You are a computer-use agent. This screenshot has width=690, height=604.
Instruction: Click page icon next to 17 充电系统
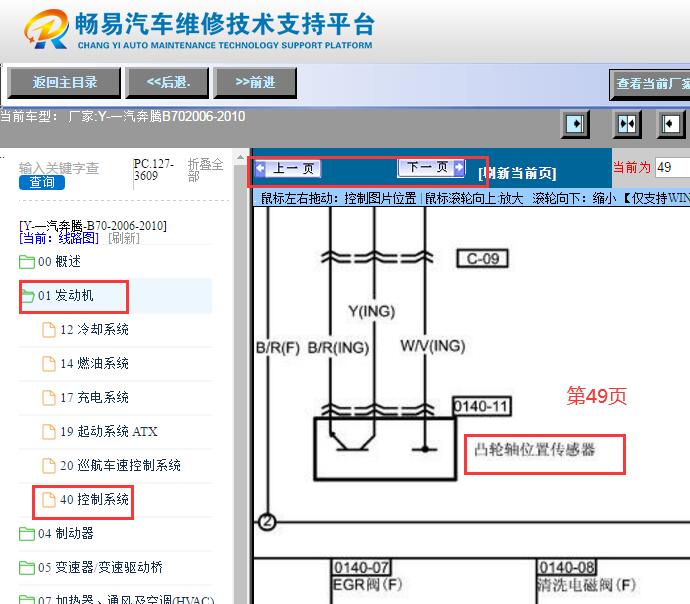[x=48, y=398]
